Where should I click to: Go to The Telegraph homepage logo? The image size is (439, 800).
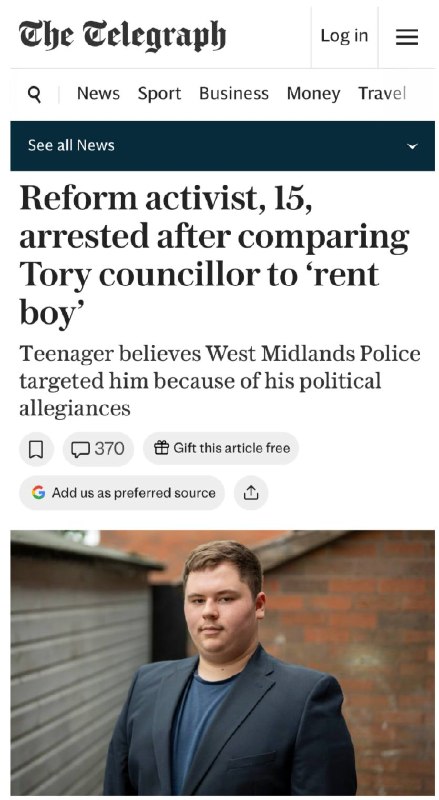[122, 36]
